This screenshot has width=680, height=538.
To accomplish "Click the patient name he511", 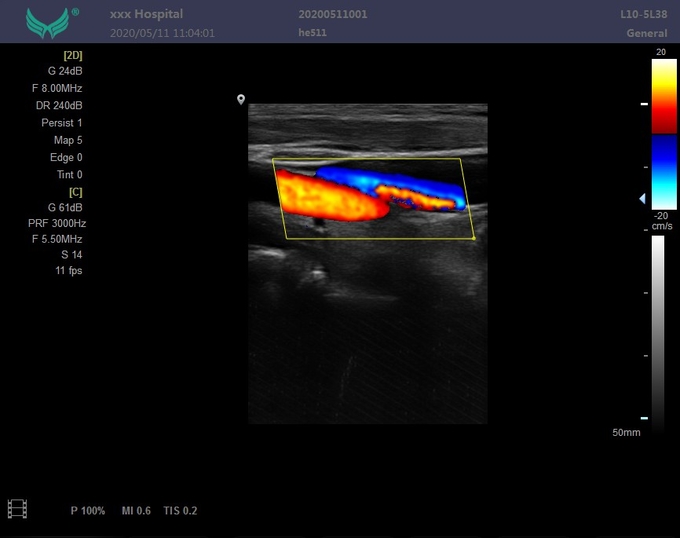I will (x=313, y=33).
